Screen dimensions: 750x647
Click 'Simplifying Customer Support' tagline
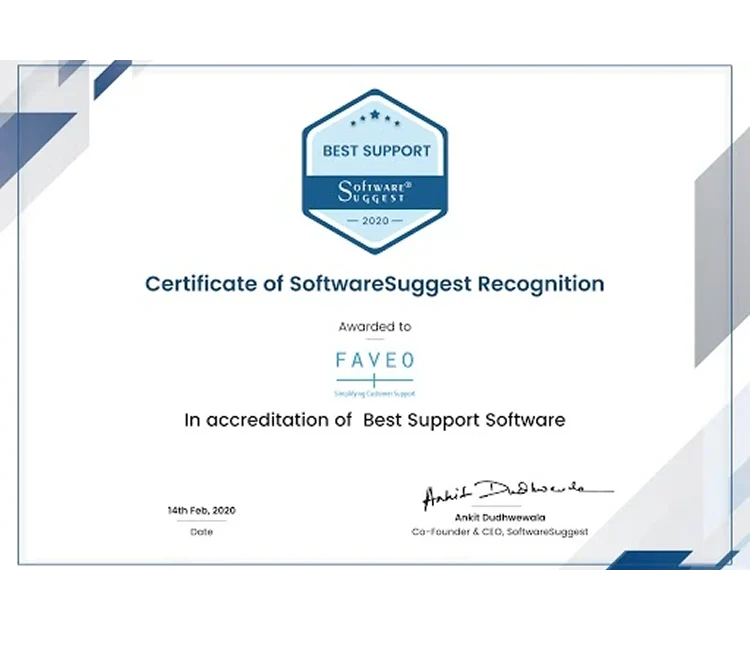[375, 394]
